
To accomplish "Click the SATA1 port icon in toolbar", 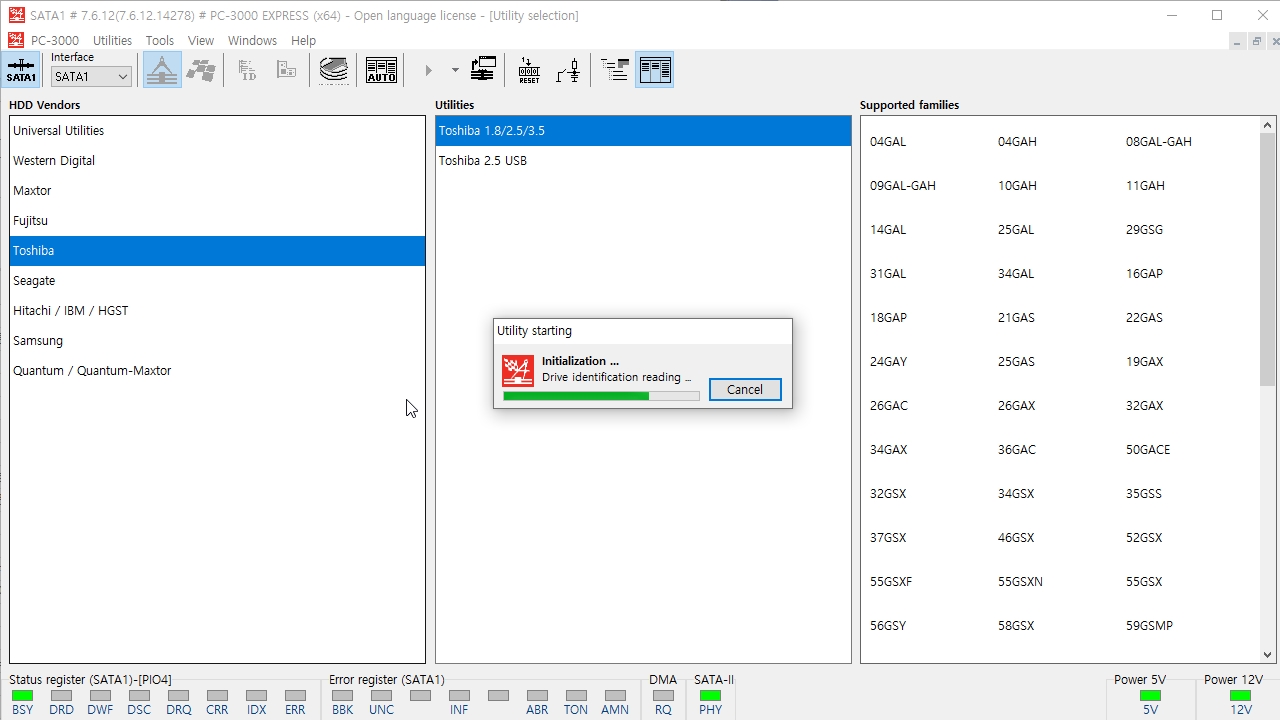I will click(x=21, y=70).
